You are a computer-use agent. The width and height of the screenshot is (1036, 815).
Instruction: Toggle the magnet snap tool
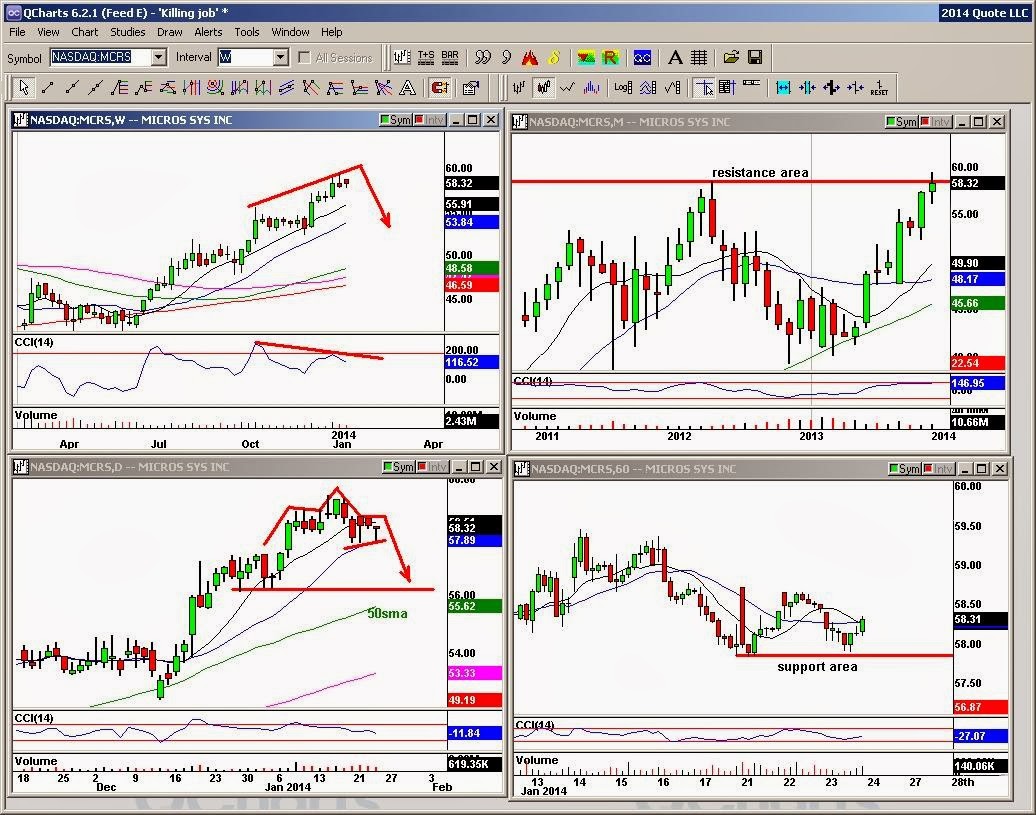[x=439, y=87]
